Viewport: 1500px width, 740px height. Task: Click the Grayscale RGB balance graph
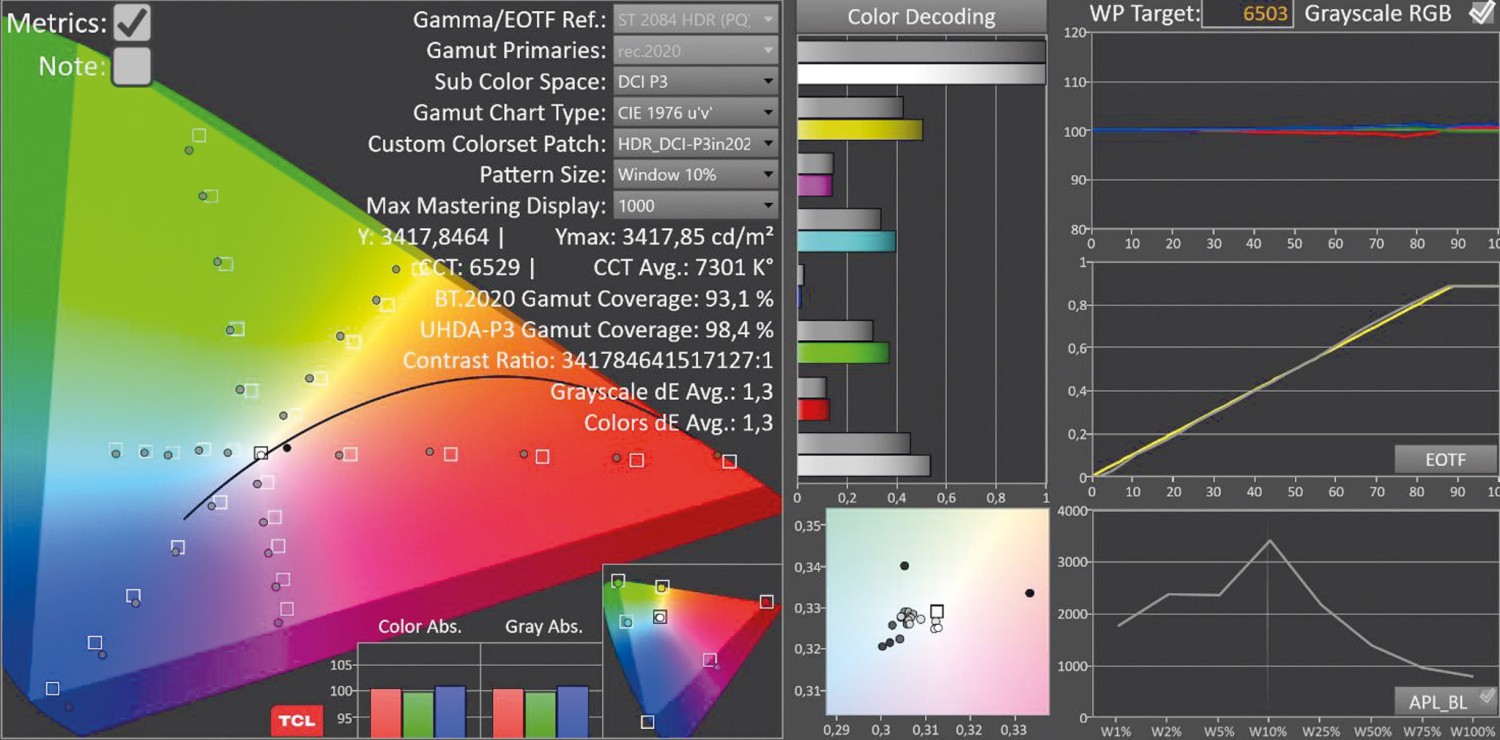tap(1294, 130)
